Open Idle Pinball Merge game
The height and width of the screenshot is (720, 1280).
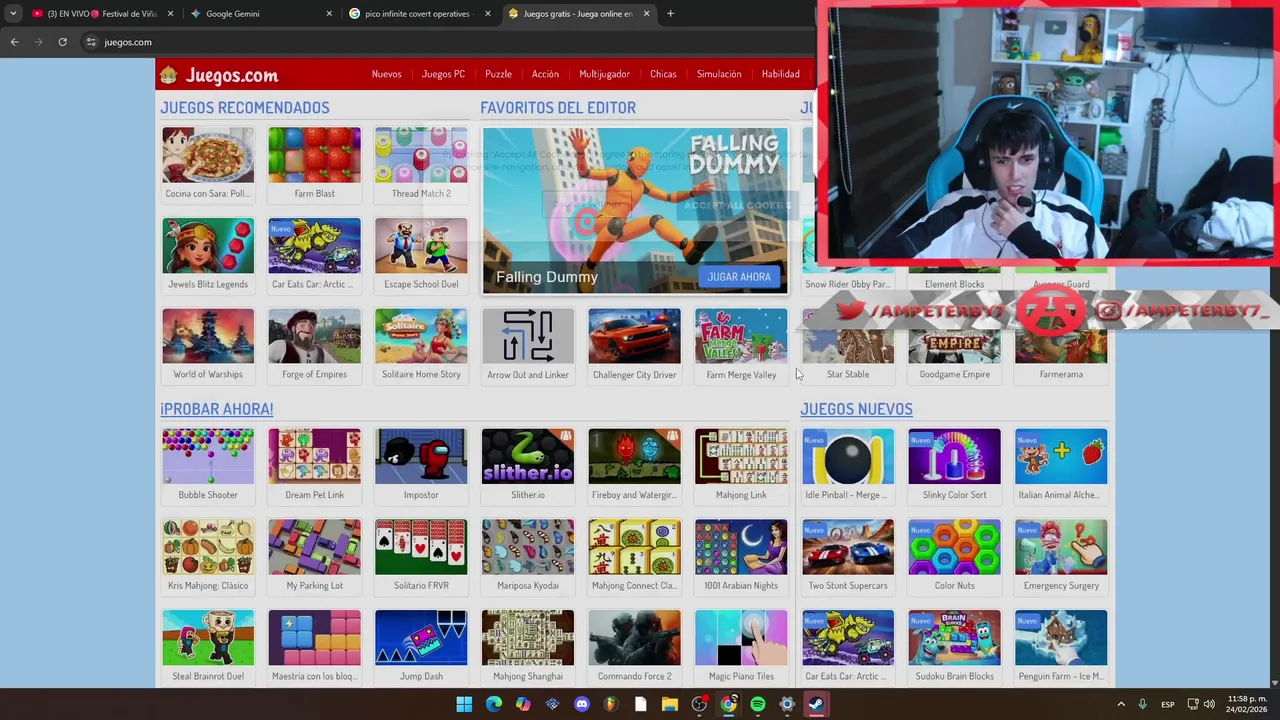(848, 465)
